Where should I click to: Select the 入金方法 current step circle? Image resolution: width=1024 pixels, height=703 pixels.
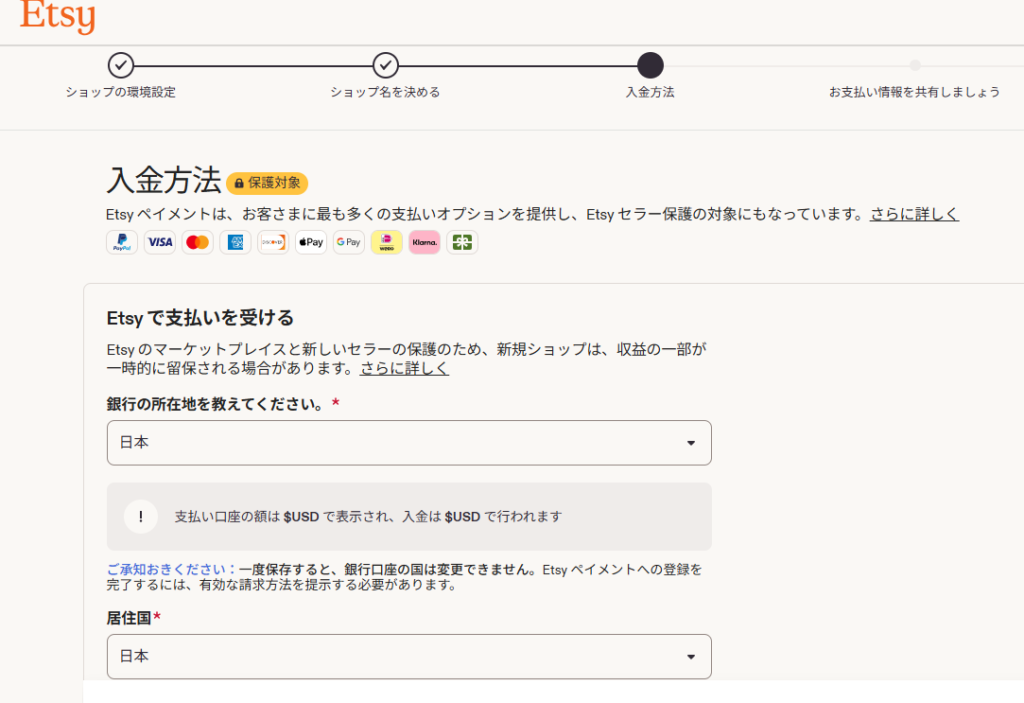tap(650, 65)
